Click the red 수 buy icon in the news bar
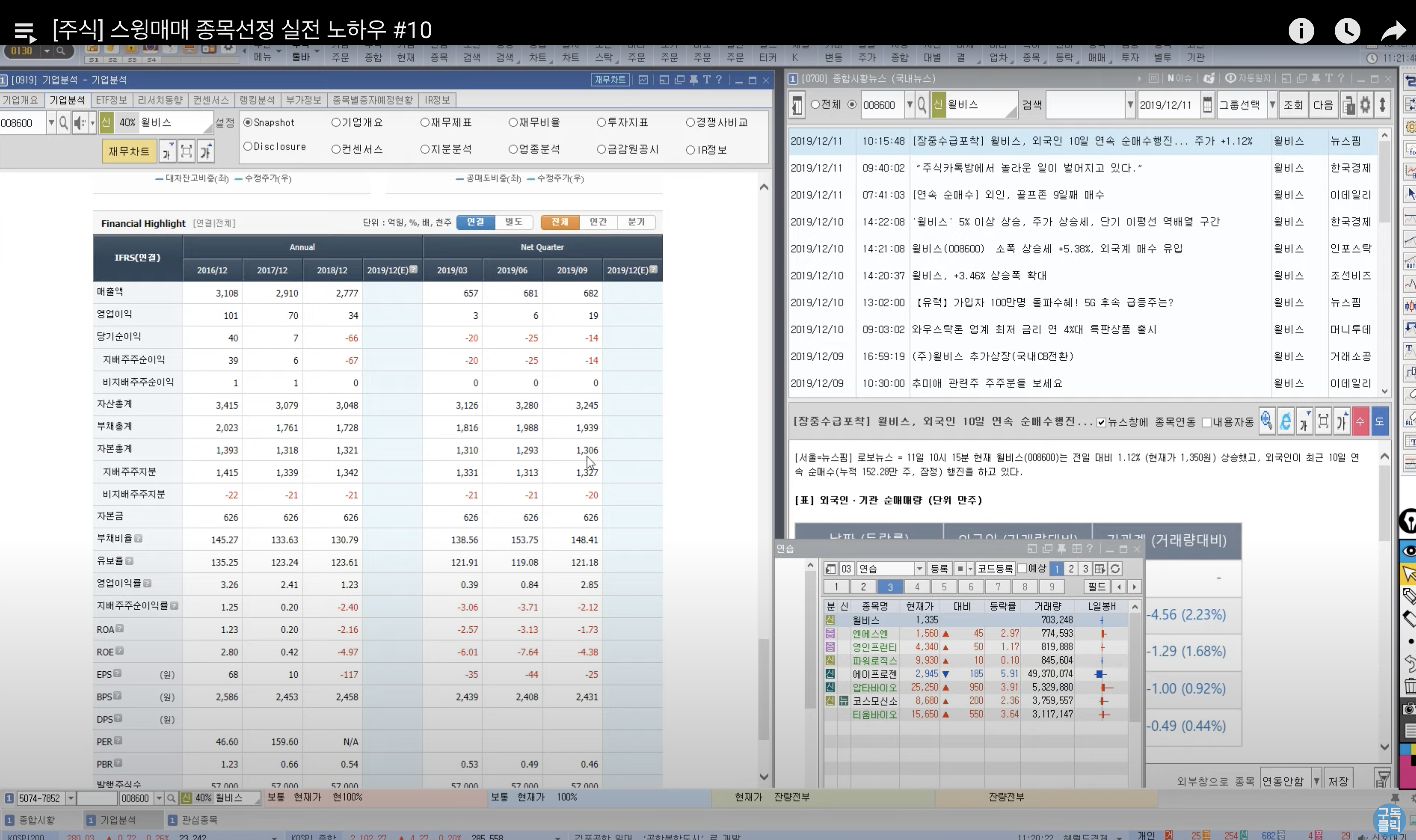1416x840 pixels. click(x=1360, y=422)
